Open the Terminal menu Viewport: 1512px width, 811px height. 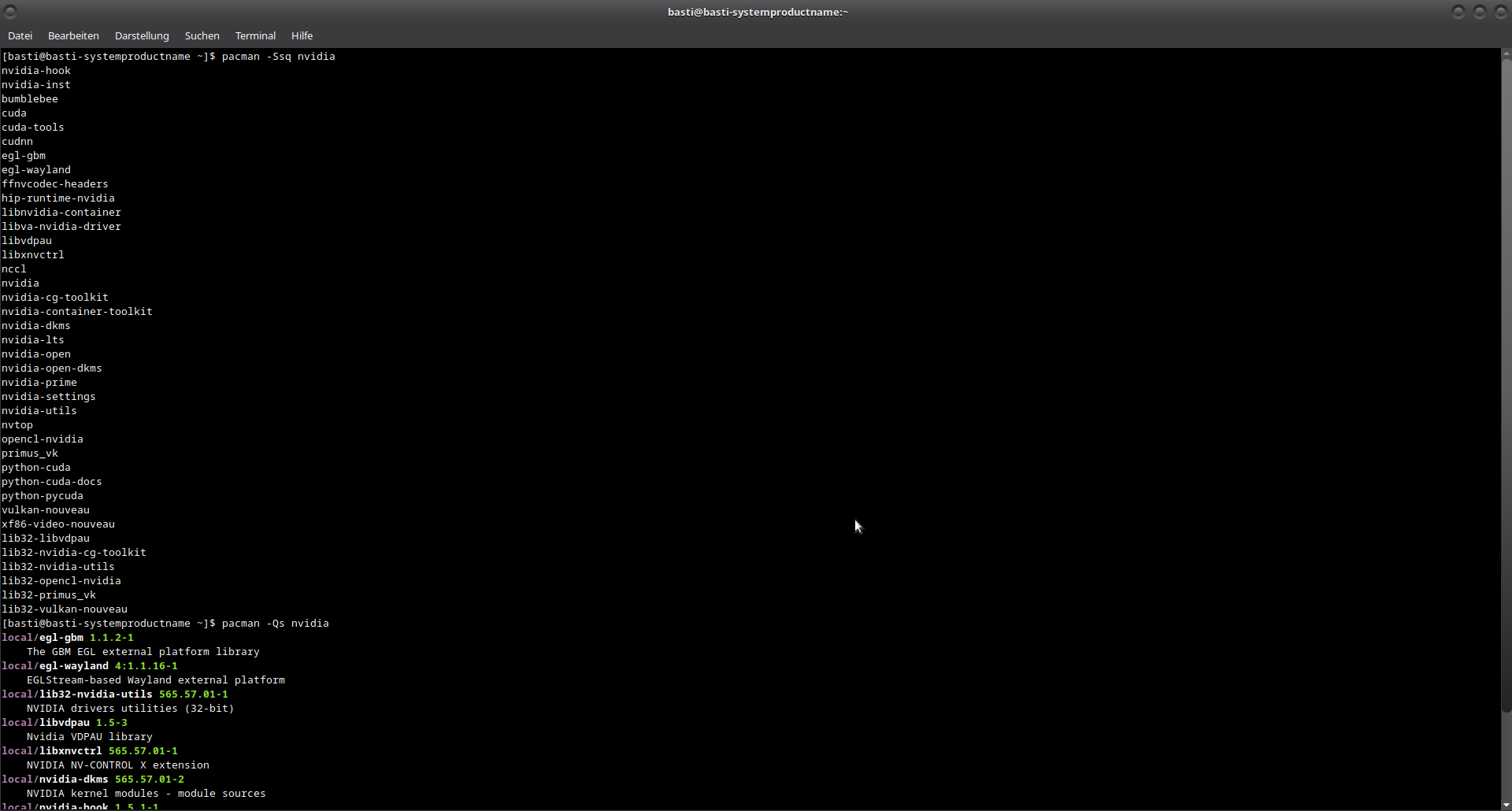tap(255, 36)
